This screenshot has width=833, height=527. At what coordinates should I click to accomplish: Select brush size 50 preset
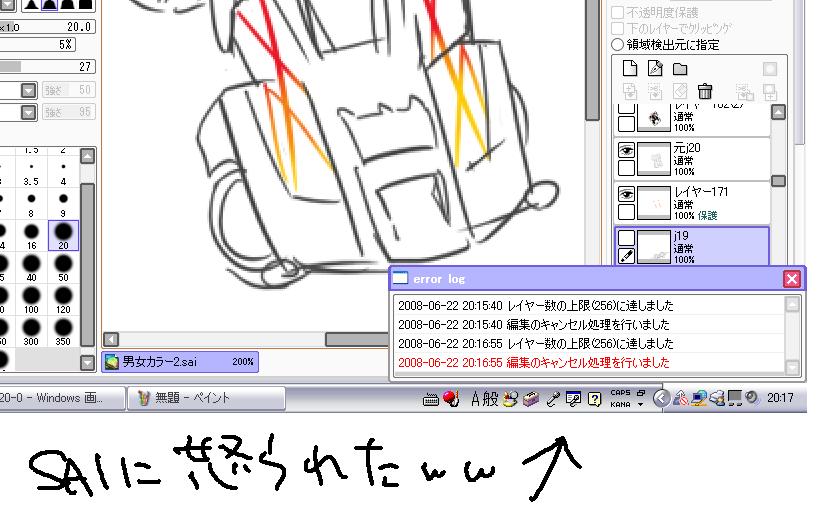[x=63, y=268]
